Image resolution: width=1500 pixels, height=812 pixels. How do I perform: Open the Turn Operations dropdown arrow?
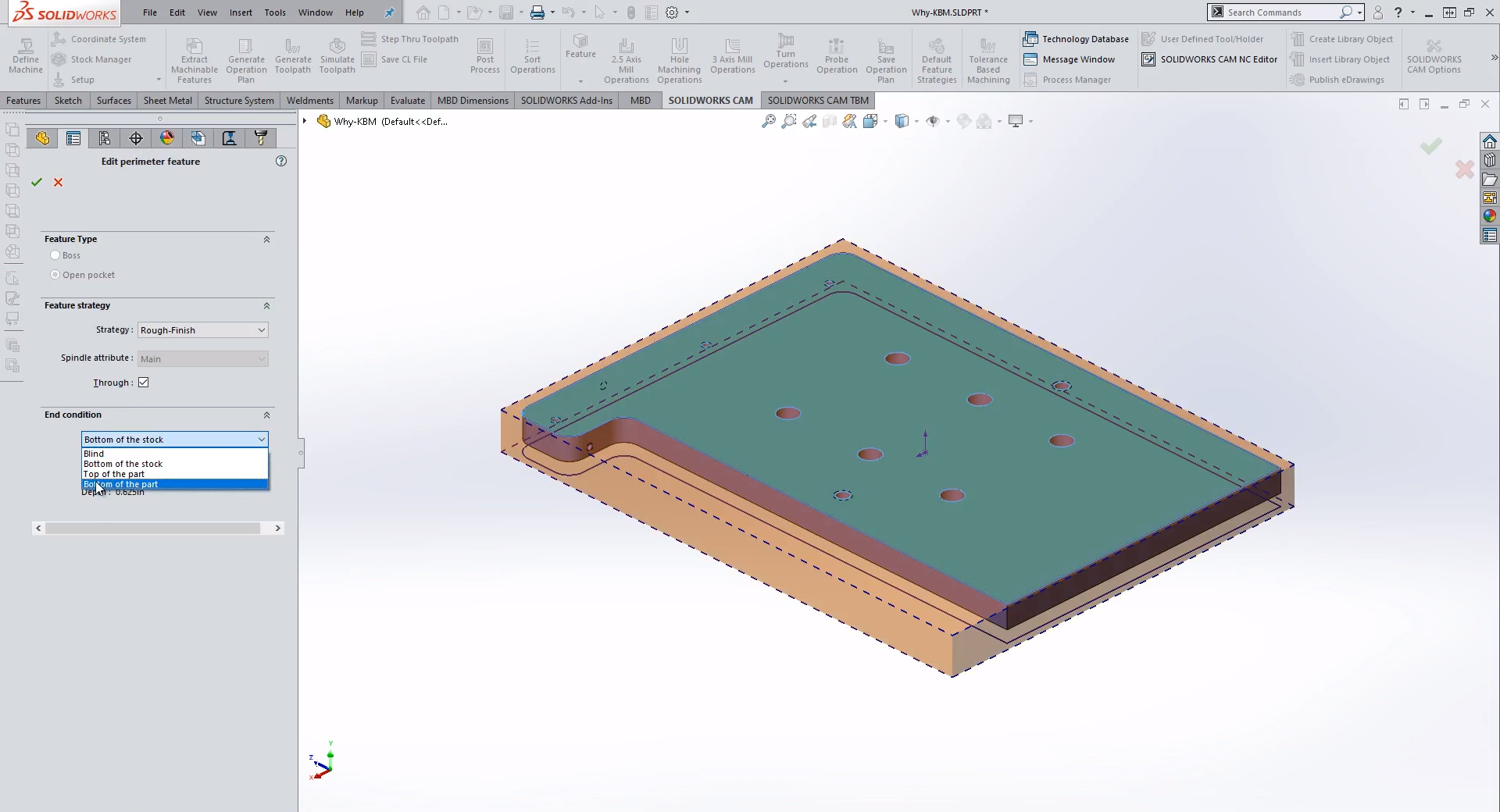(786, 81)
